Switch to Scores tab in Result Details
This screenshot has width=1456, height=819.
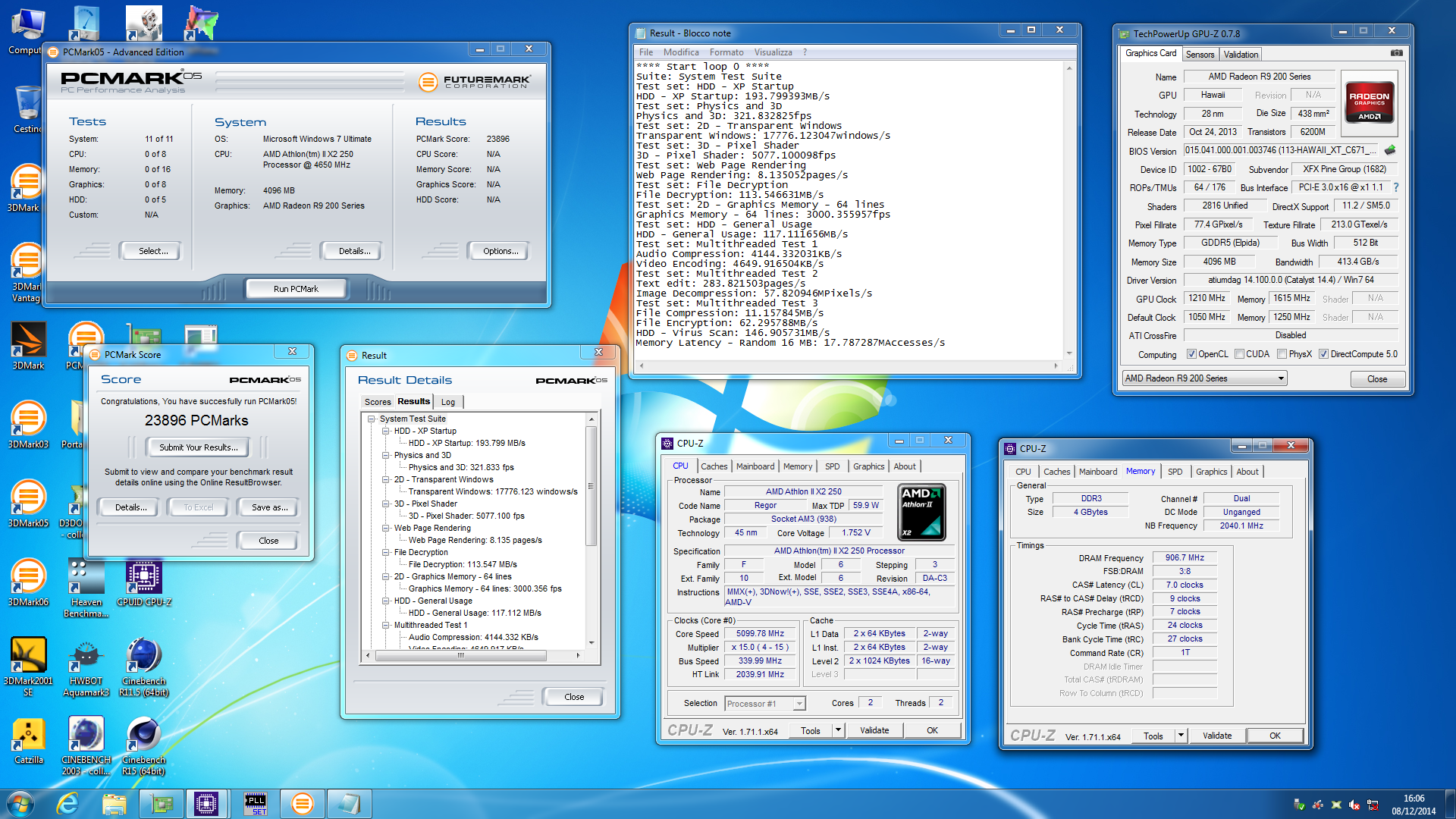coord(378,402)
